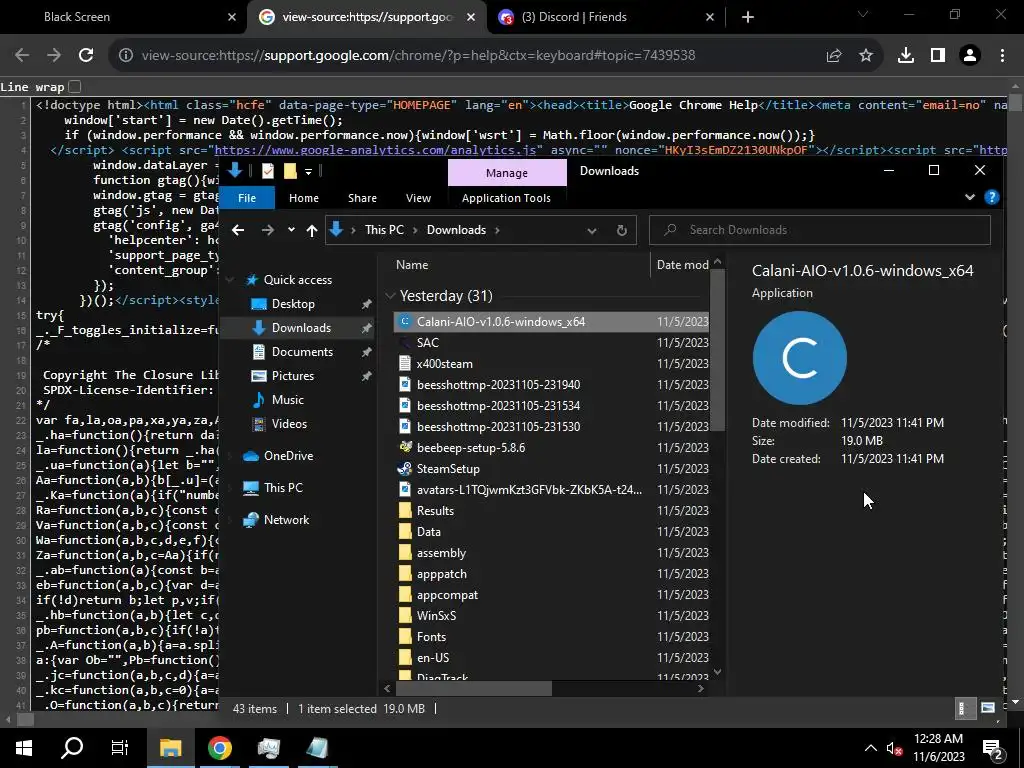Viewport: 1024px width, 768px height.
Task: Select the Calani-AIO-v1.0.6-windows_x64 file
Action: (x=551, y=322)
